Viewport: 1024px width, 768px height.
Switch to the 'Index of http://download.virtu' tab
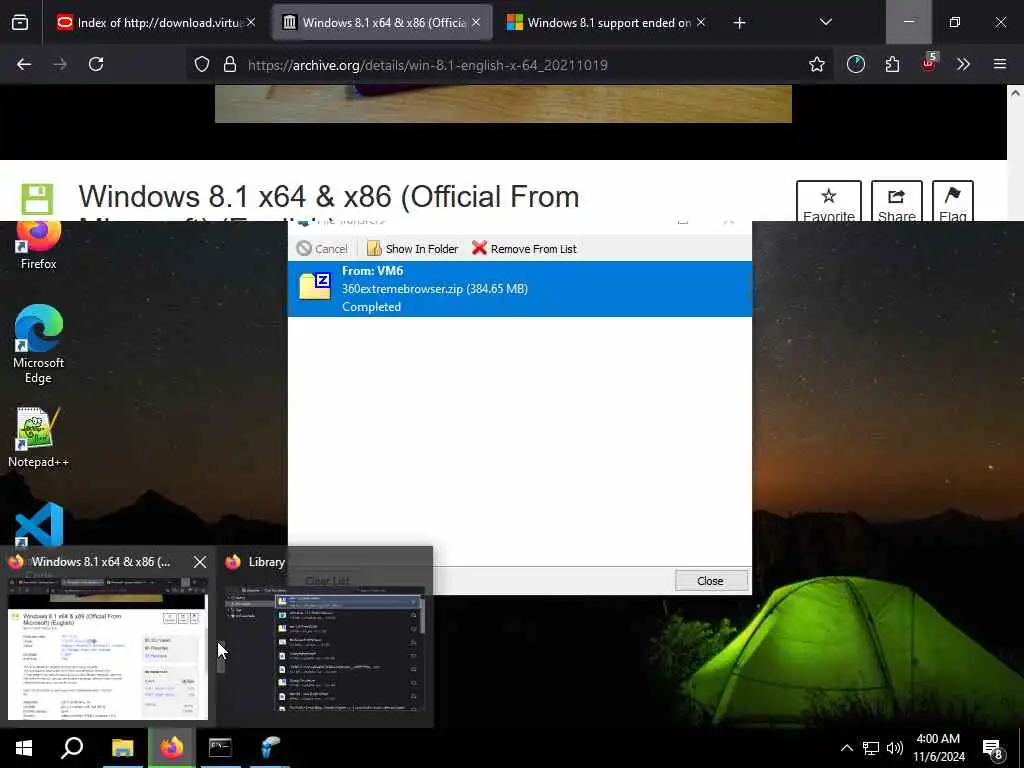pyautogui.click(x=157, y=22)
